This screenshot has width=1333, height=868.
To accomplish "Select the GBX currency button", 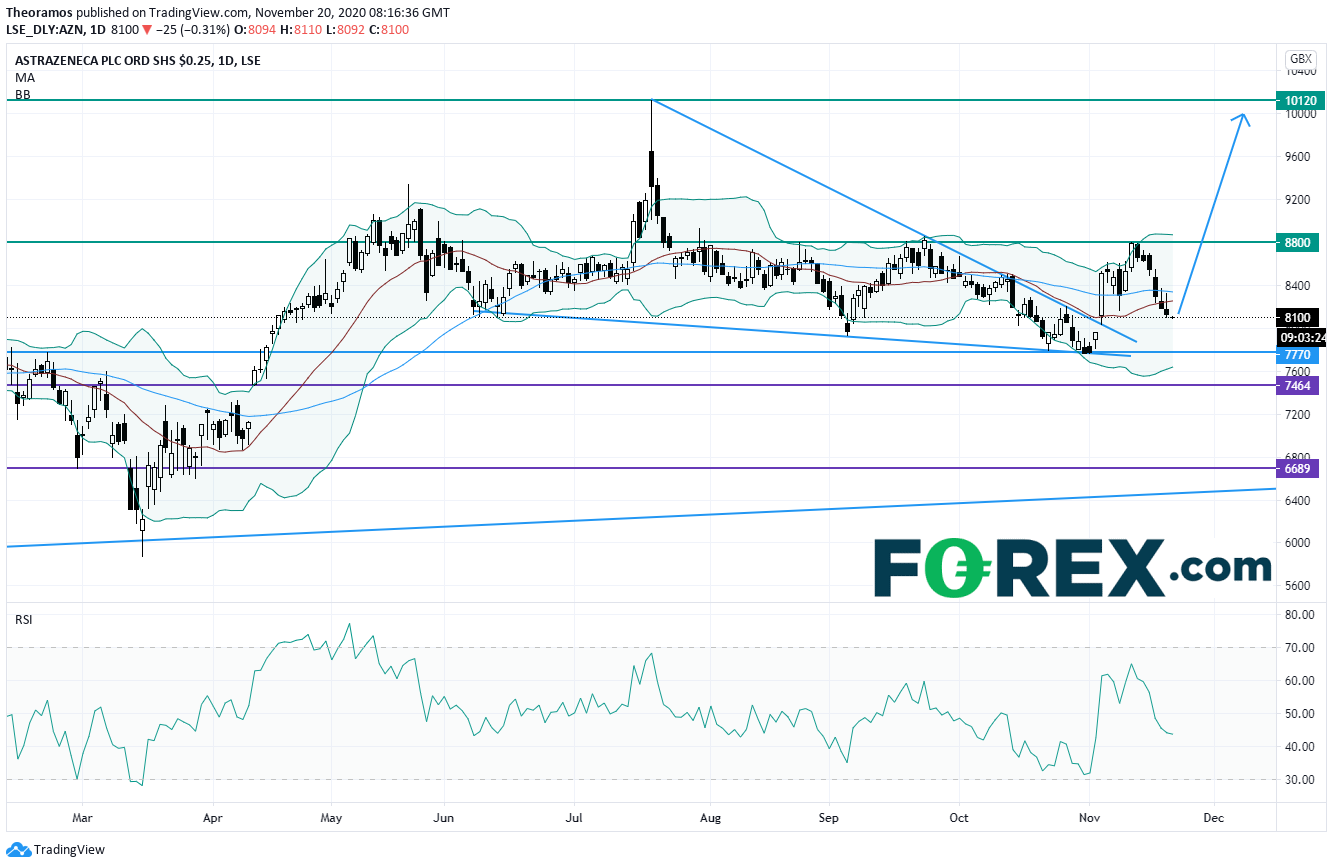I will click(1300, 59).
